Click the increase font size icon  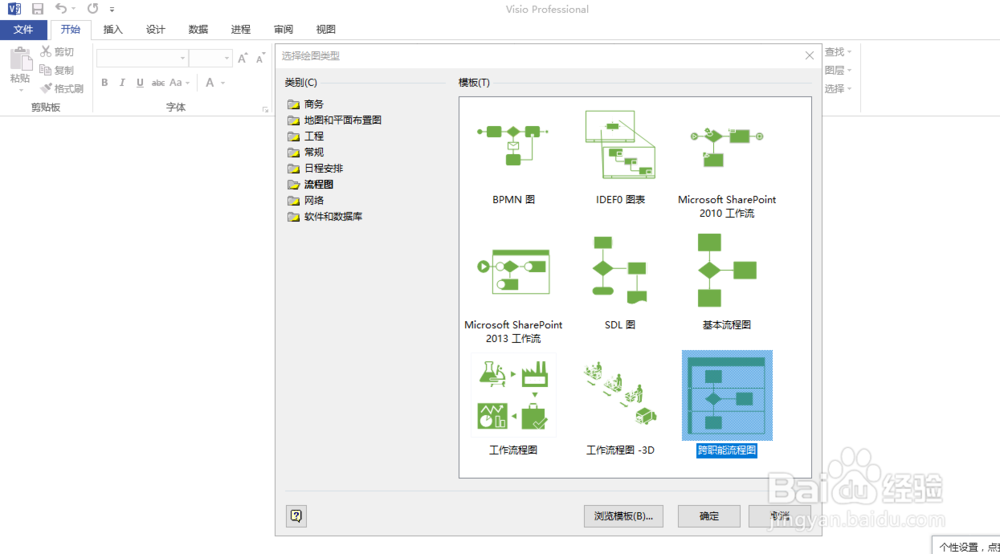[242, 58]
